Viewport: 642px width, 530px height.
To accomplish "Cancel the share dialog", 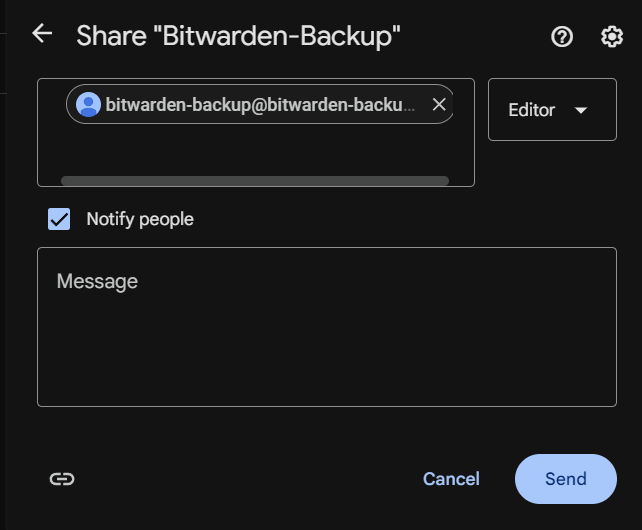I will (x=451, y=479).
